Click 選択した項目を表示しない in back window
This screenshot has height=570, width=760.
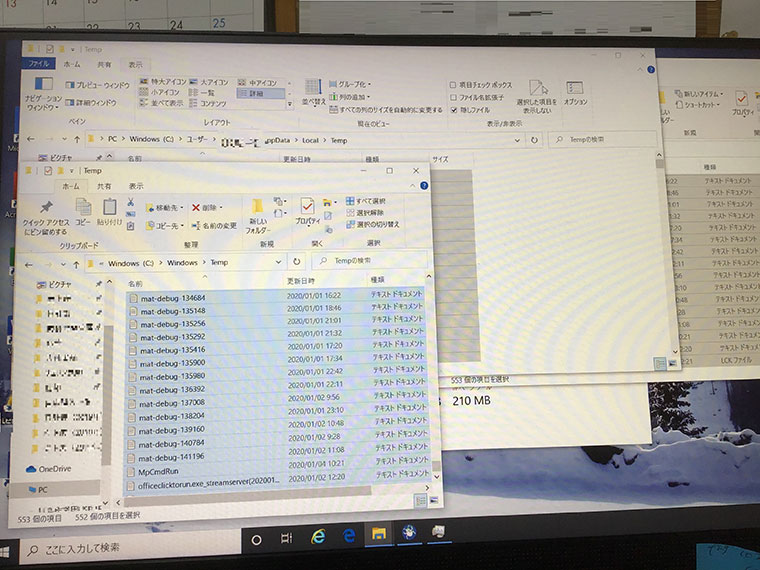pos(537,96)
